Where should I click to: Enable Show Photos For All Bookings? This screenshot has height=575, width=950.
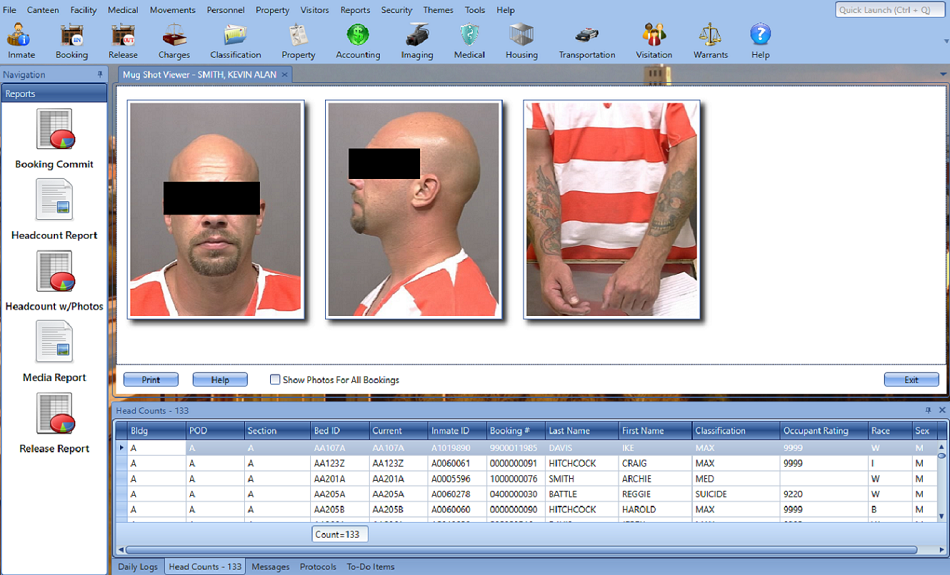[x=275, y=380]
